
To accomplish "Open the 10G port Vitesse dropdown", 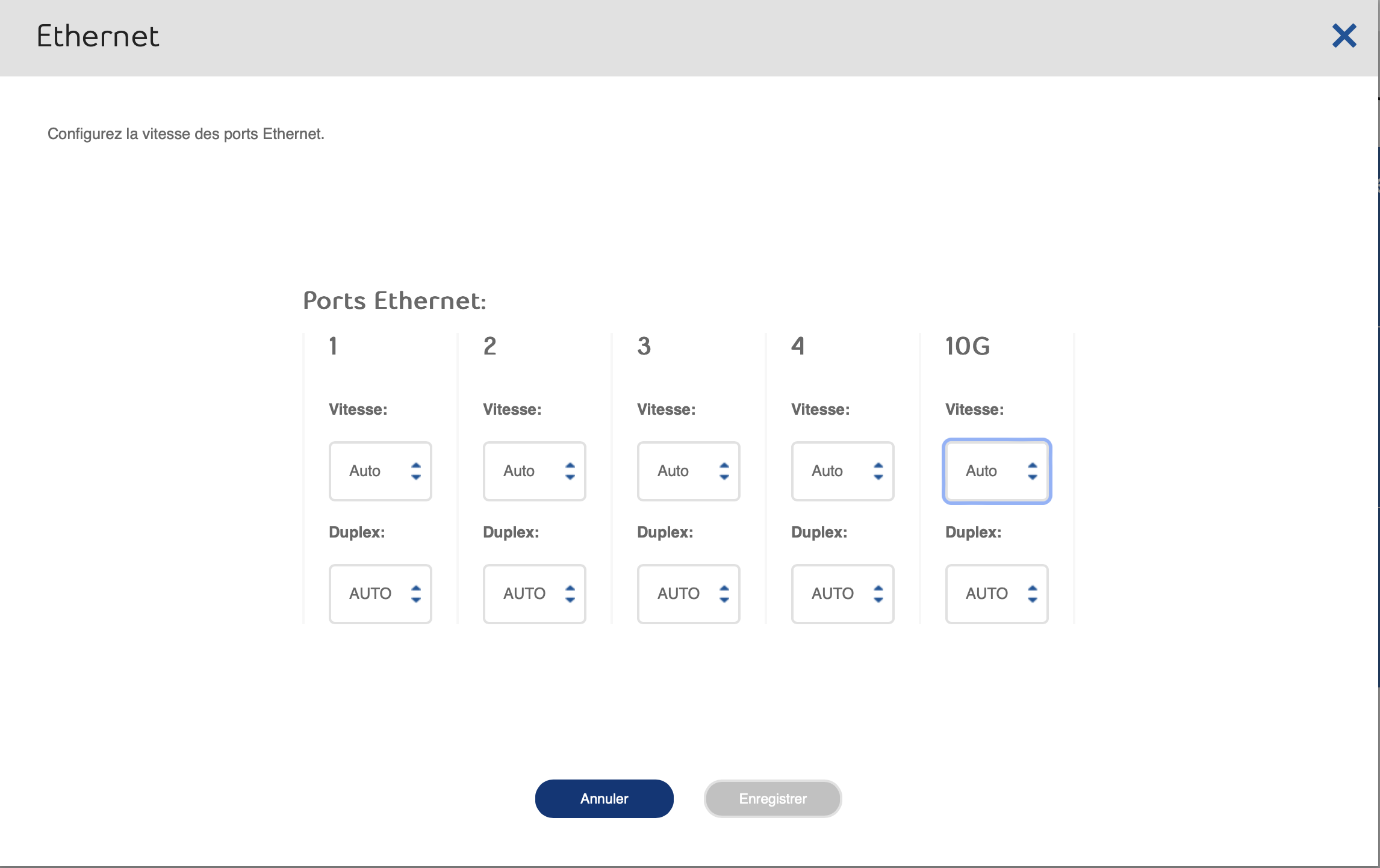I will pos(990,471).
